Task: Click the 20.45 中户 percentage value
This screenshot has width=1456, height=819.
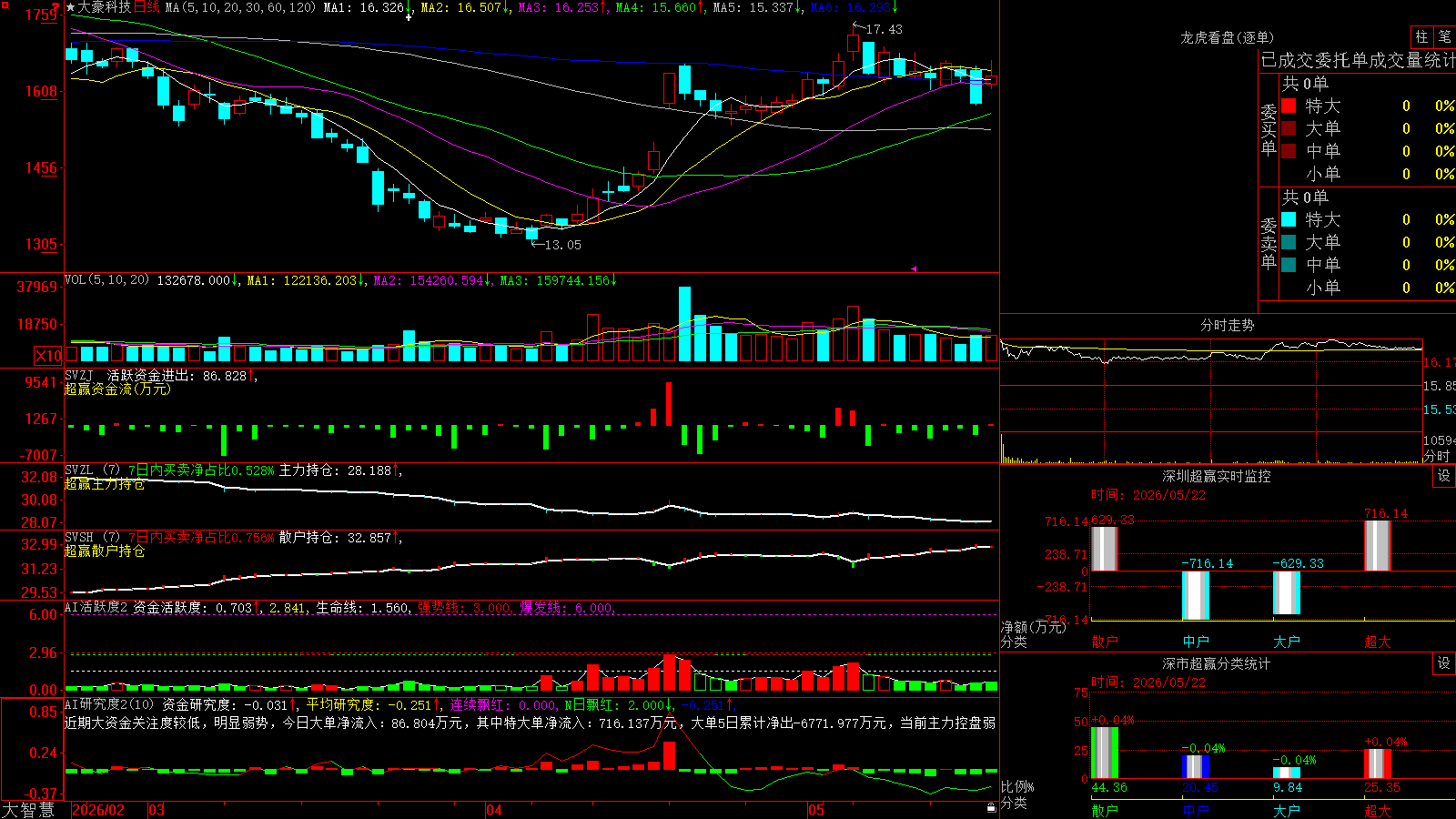Action: click(1200, 787)
